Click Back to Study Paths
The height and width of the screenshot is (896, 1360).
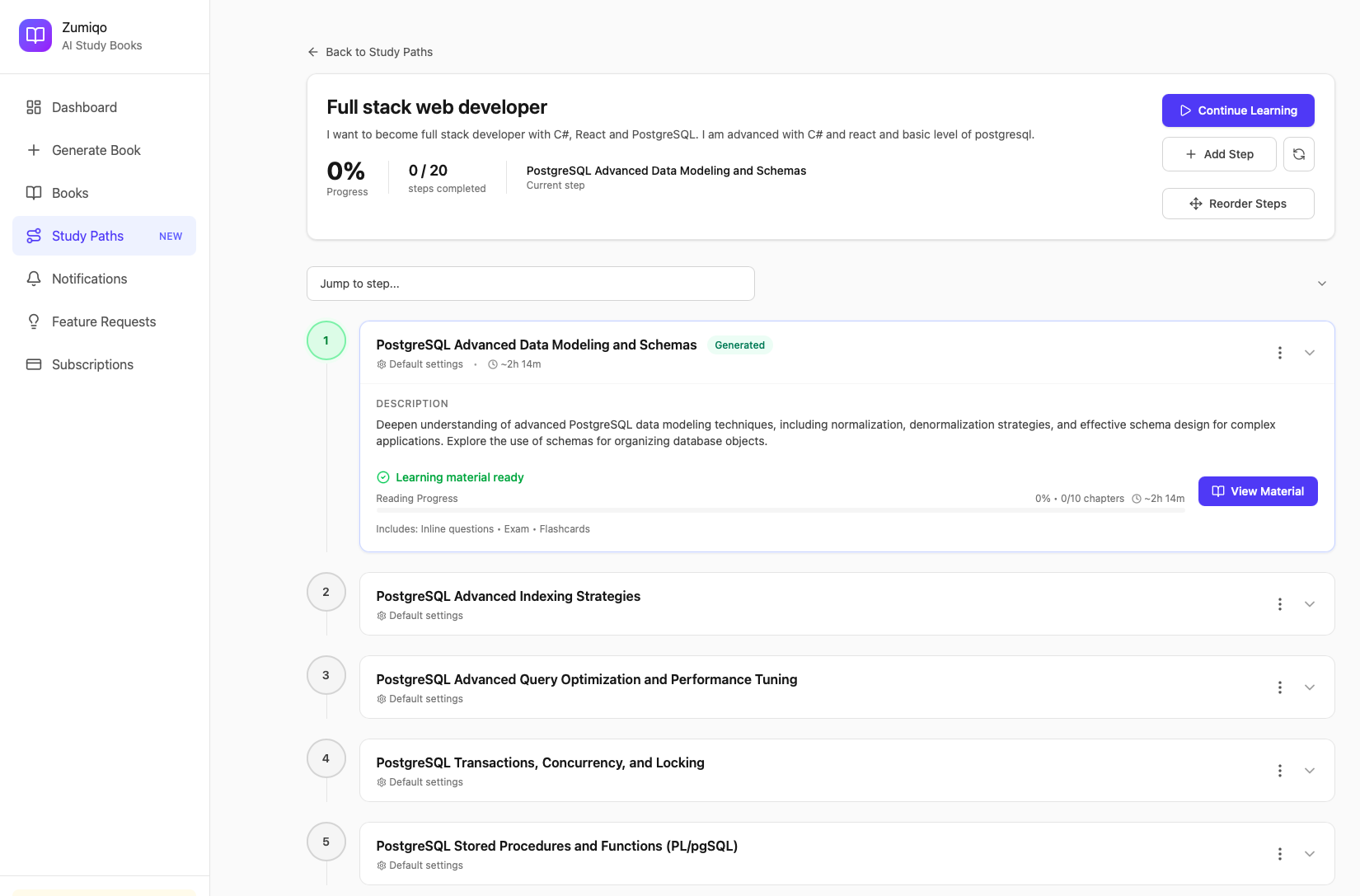(369, 51)
